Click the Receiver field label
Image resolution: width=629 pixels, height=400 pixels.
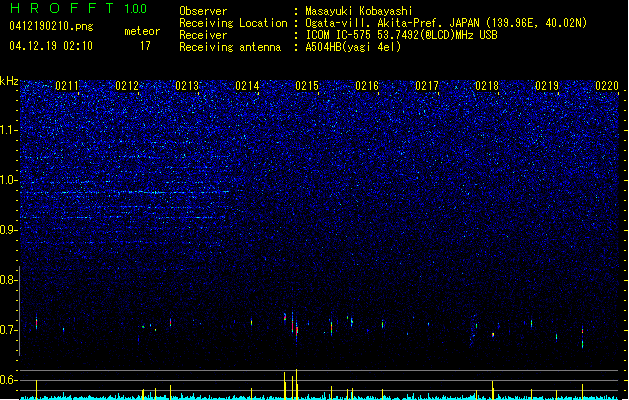(x=203, y=35)
